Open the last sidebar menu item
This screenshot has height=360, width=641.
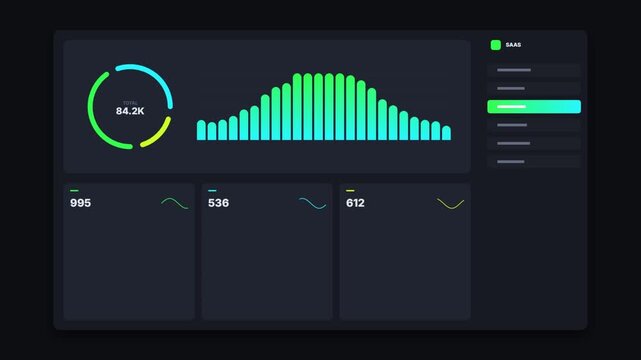click(534, 162)
